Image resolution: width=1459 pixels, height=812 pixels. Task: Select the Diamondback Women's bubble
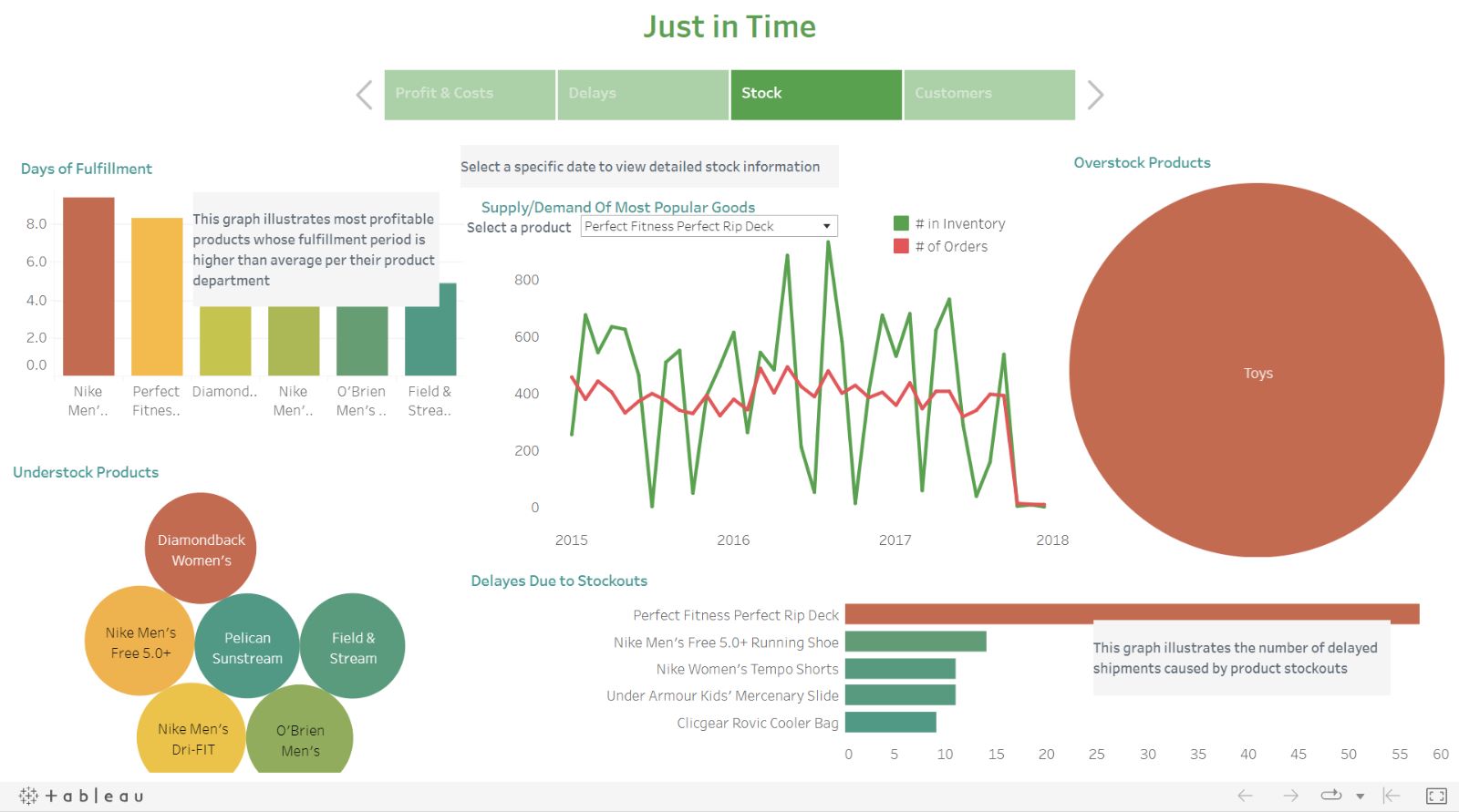[x=201, y=549]
